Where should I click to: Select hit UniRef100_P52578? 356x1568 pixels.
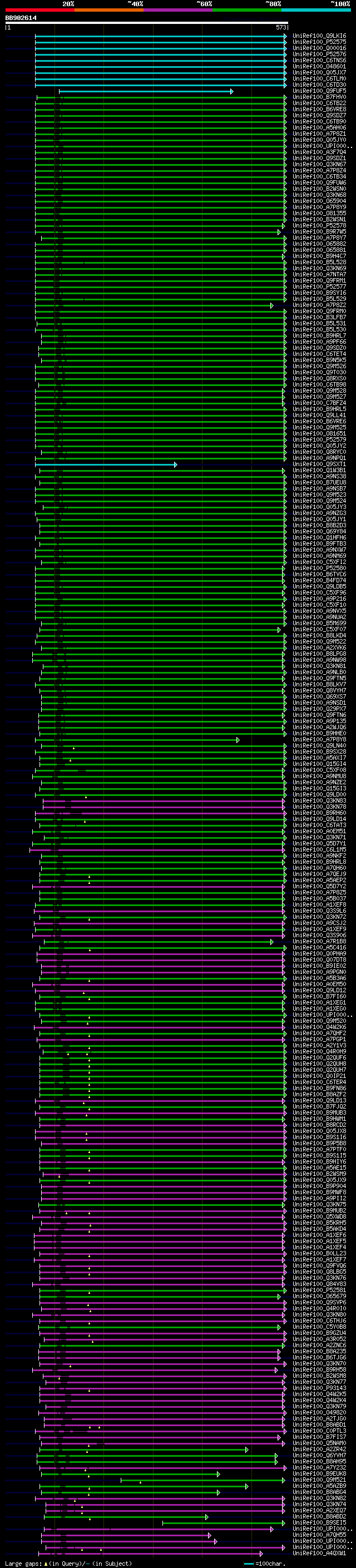point(319,225)
